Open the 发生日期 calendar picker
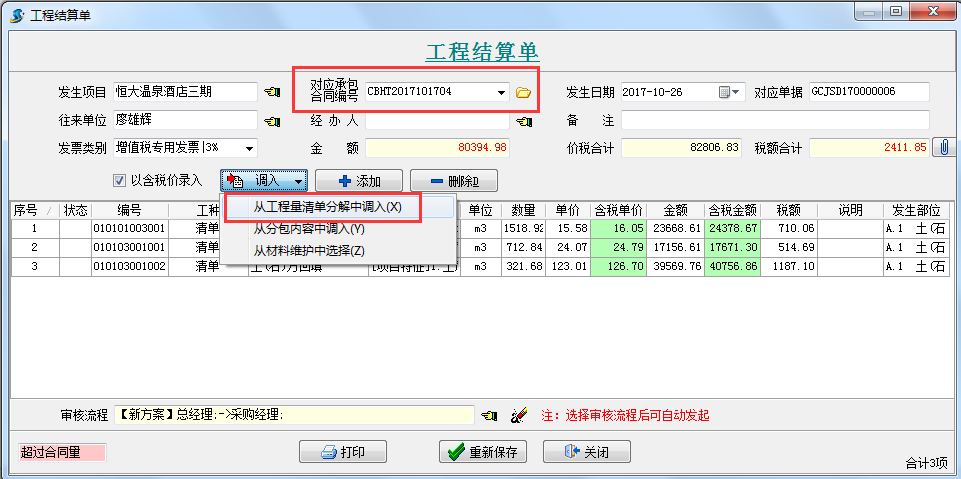 pyautogui.click(x=730, y=92)
